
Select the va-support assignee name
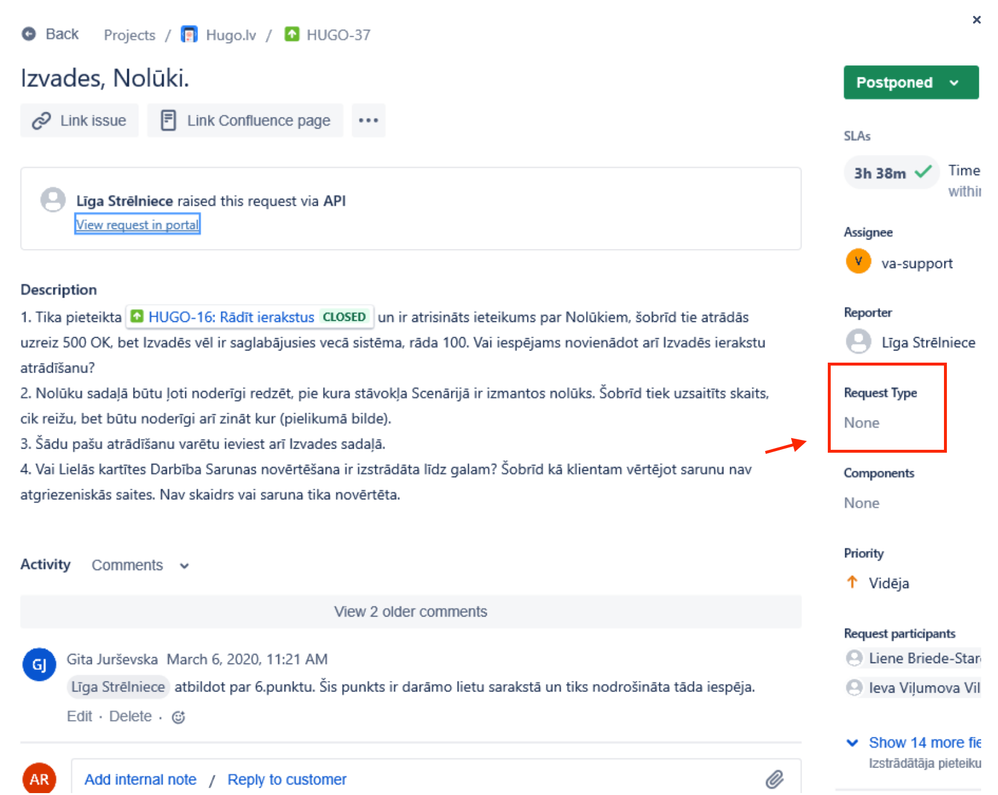(x=917, y=264)
